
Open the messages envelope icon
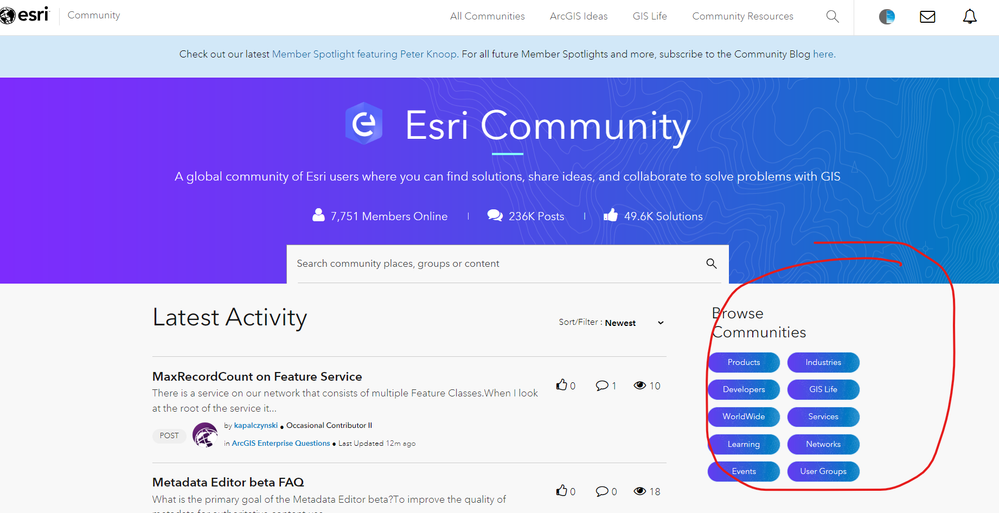tap(928, 17)
